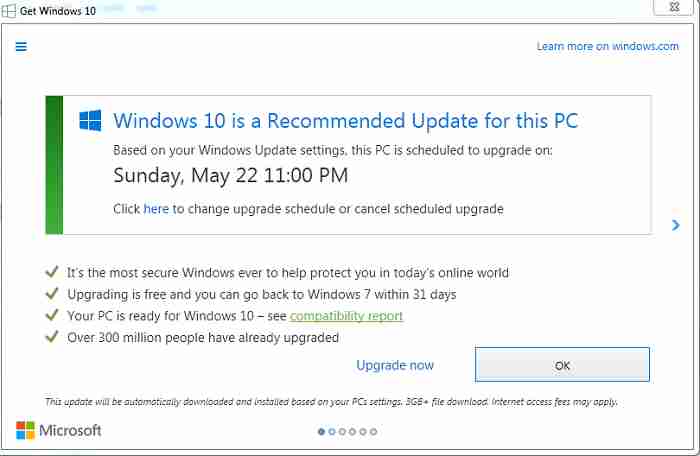700x456 pixels.
Task: Click checkmark beside most secure Windows line
Action: pos(51,272)
